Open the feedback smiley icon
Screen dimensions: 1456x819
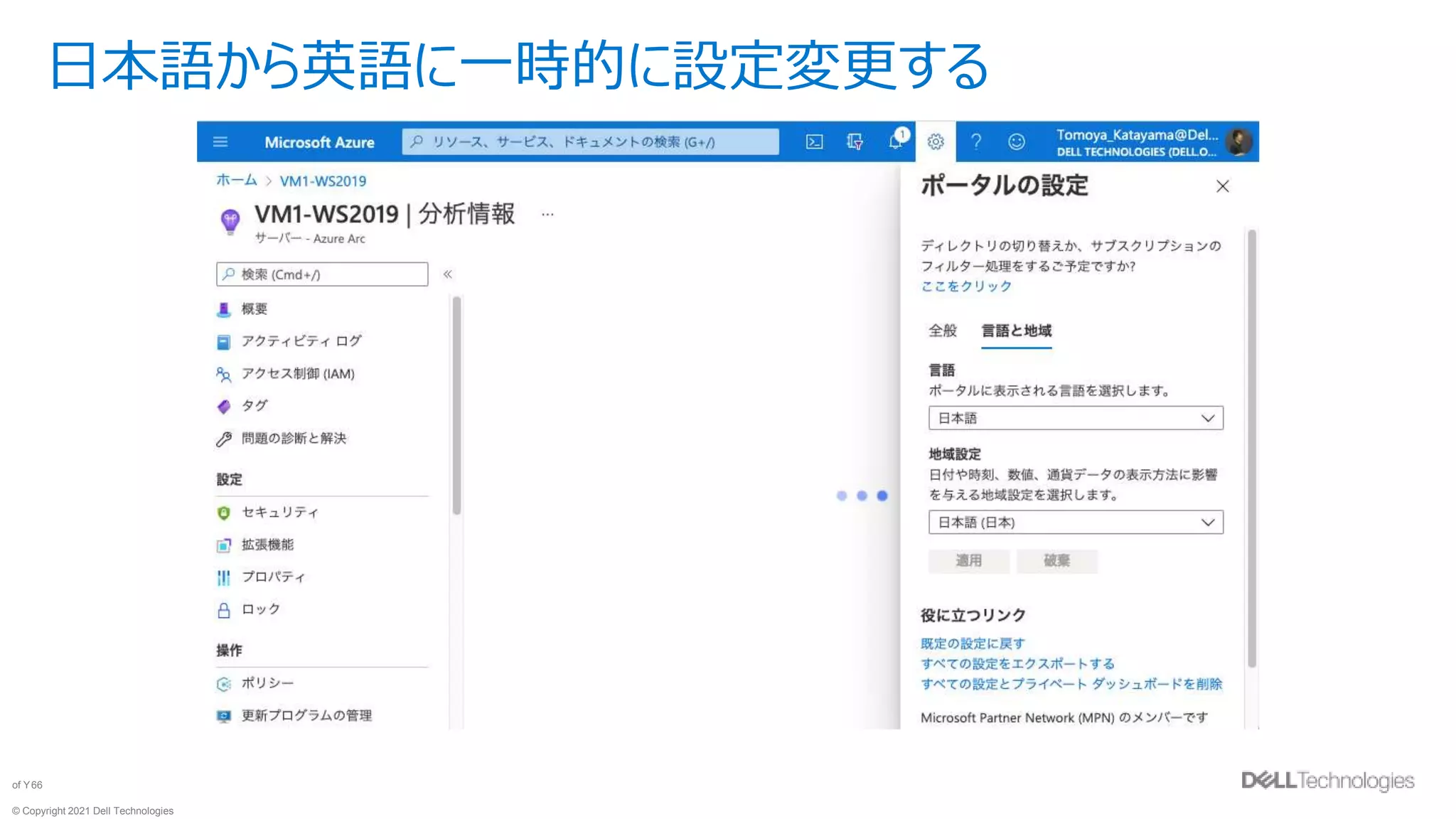[1017, 142]
